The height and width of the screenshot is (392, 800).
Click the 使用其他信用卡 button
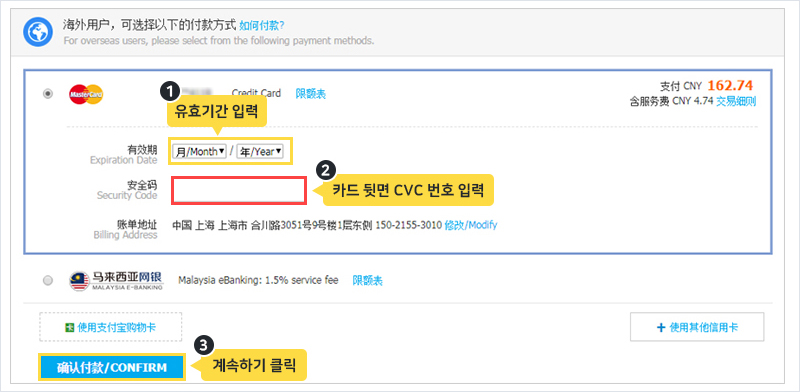697,327
